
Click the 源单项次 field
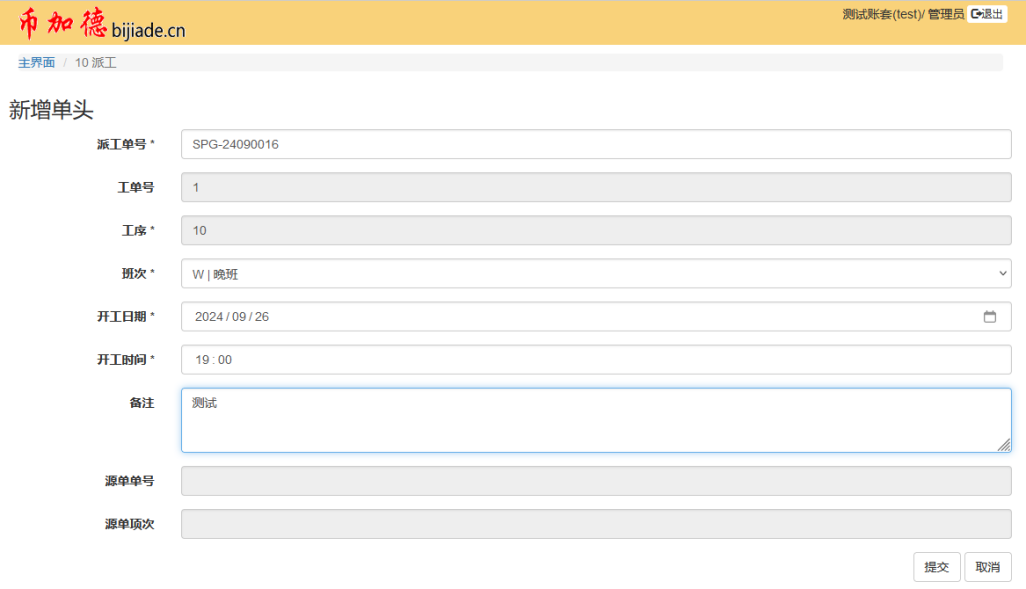coord(595,524)
